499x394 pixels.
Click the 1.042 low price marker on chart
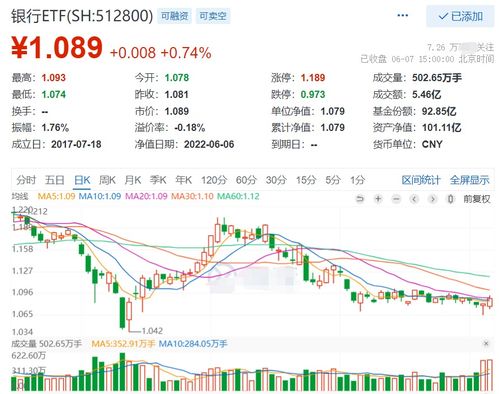point(152,331)
